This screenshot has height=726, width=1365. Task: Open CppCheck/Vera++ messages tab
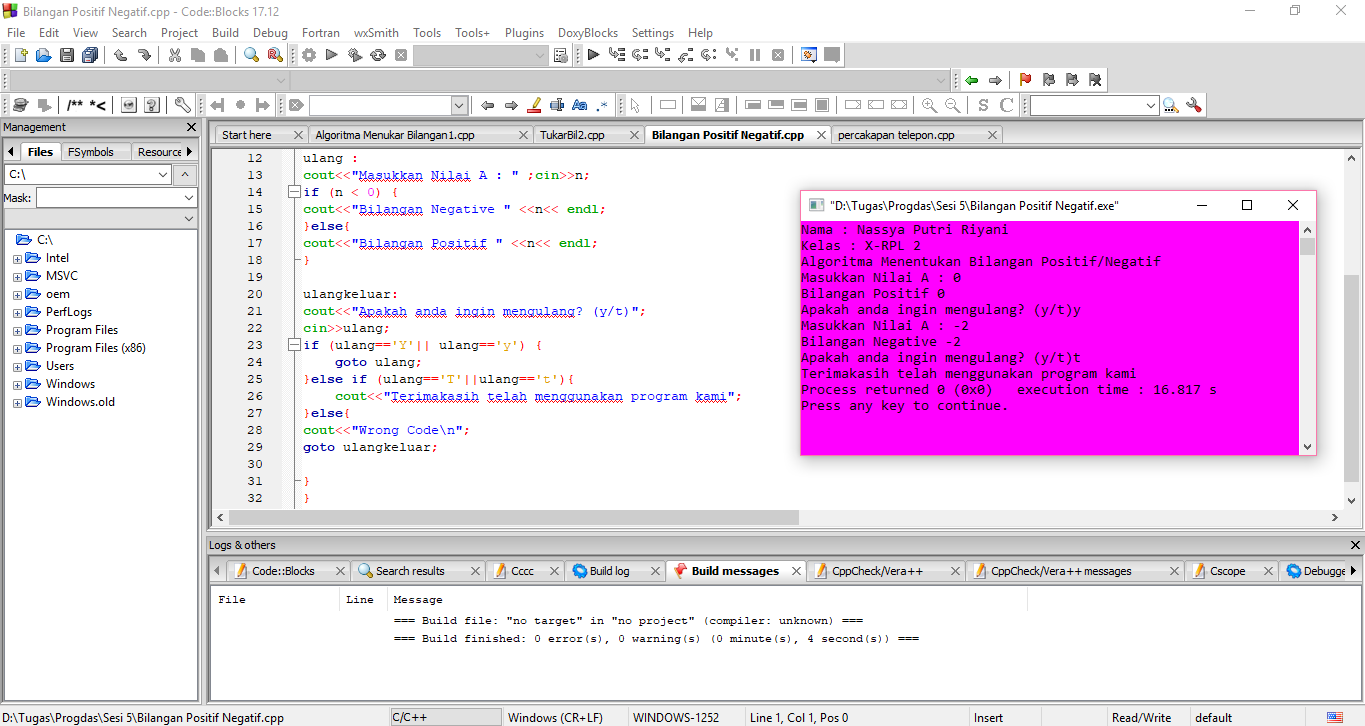(x=1061, y=571)
